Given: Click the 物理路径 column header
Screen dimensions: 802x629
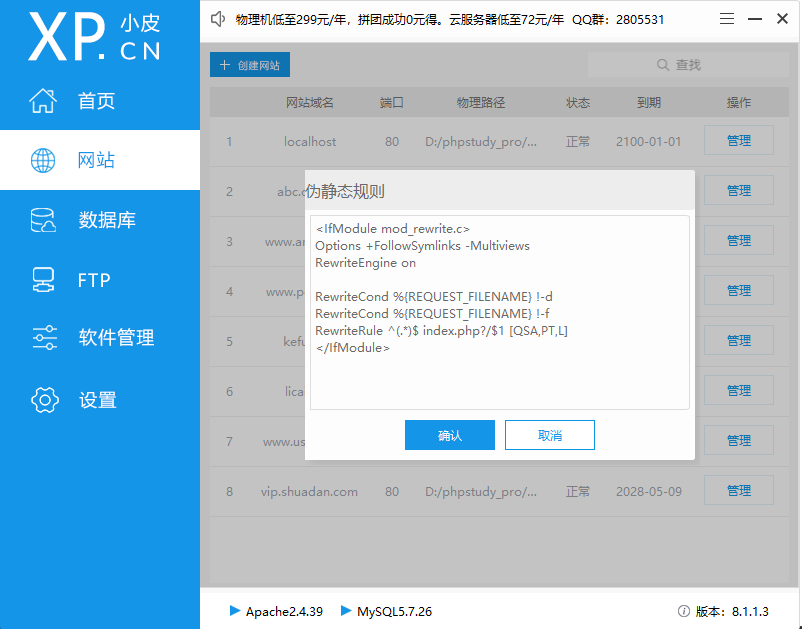Looking at the screenshot, I should click(x=481, y=103).
